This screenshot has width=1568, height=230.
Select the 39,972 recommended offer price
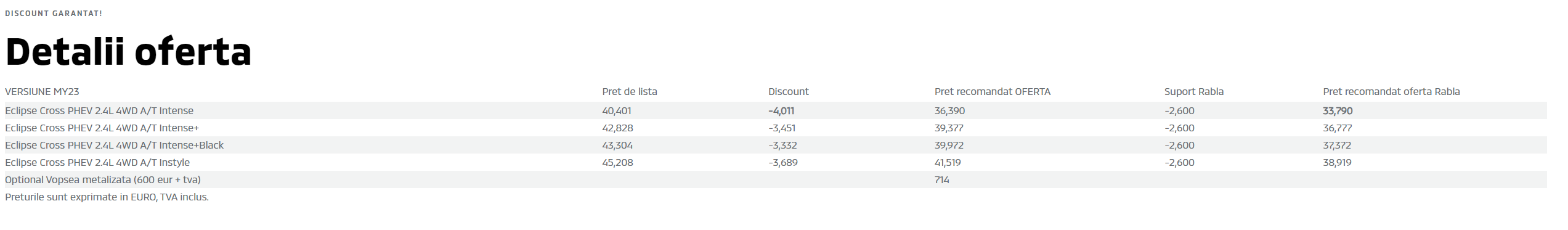[949, 146]
